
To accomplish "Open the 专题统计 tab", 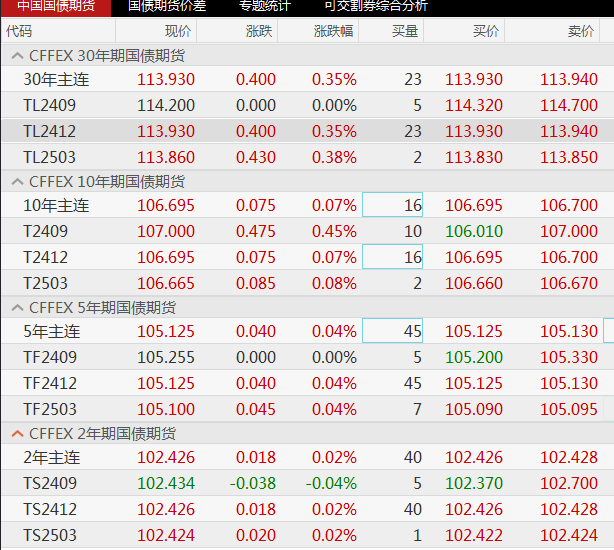I will coord(265,6).
